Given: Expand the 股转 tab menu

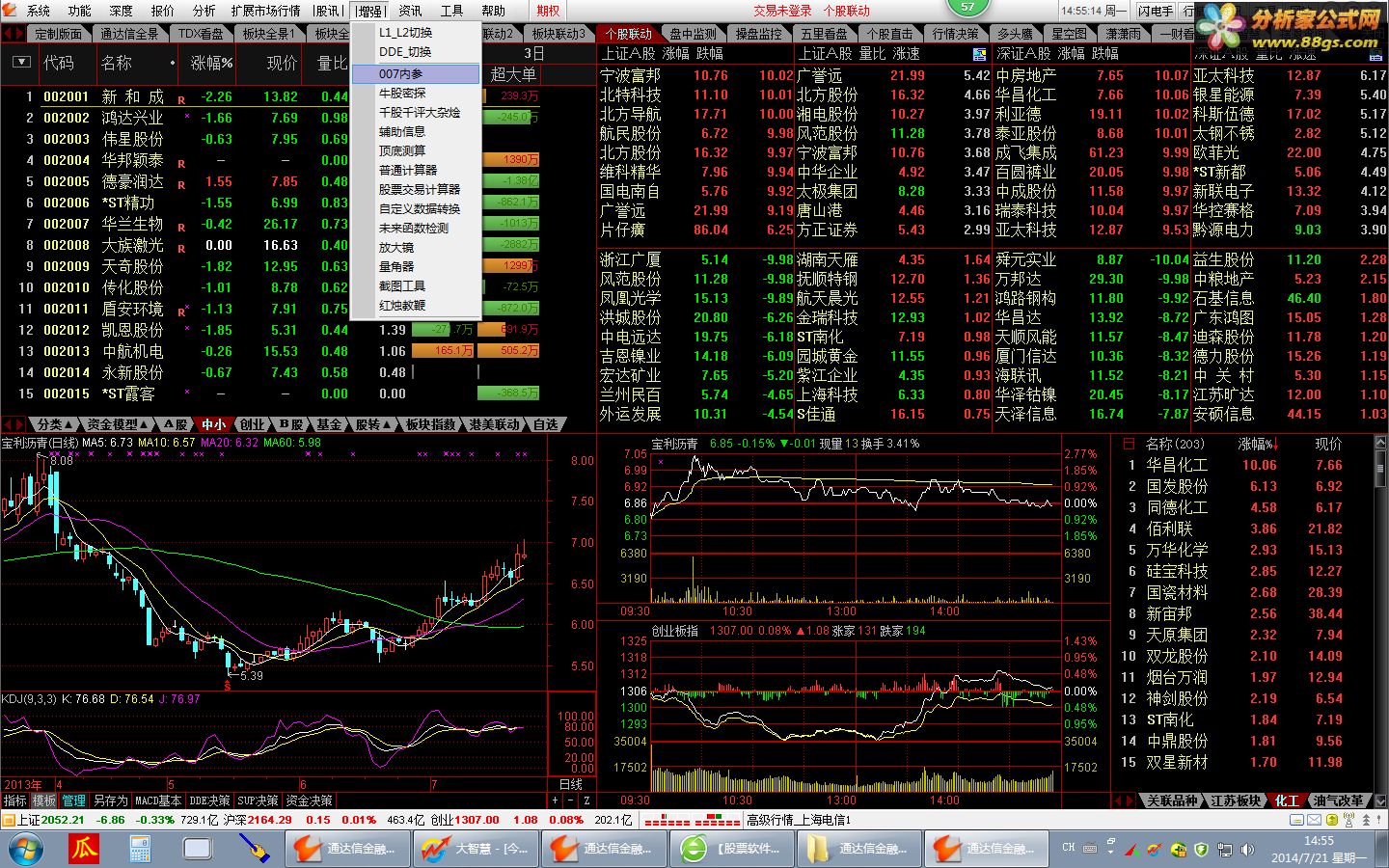Looking at the screenshot, I should (372, 424).
